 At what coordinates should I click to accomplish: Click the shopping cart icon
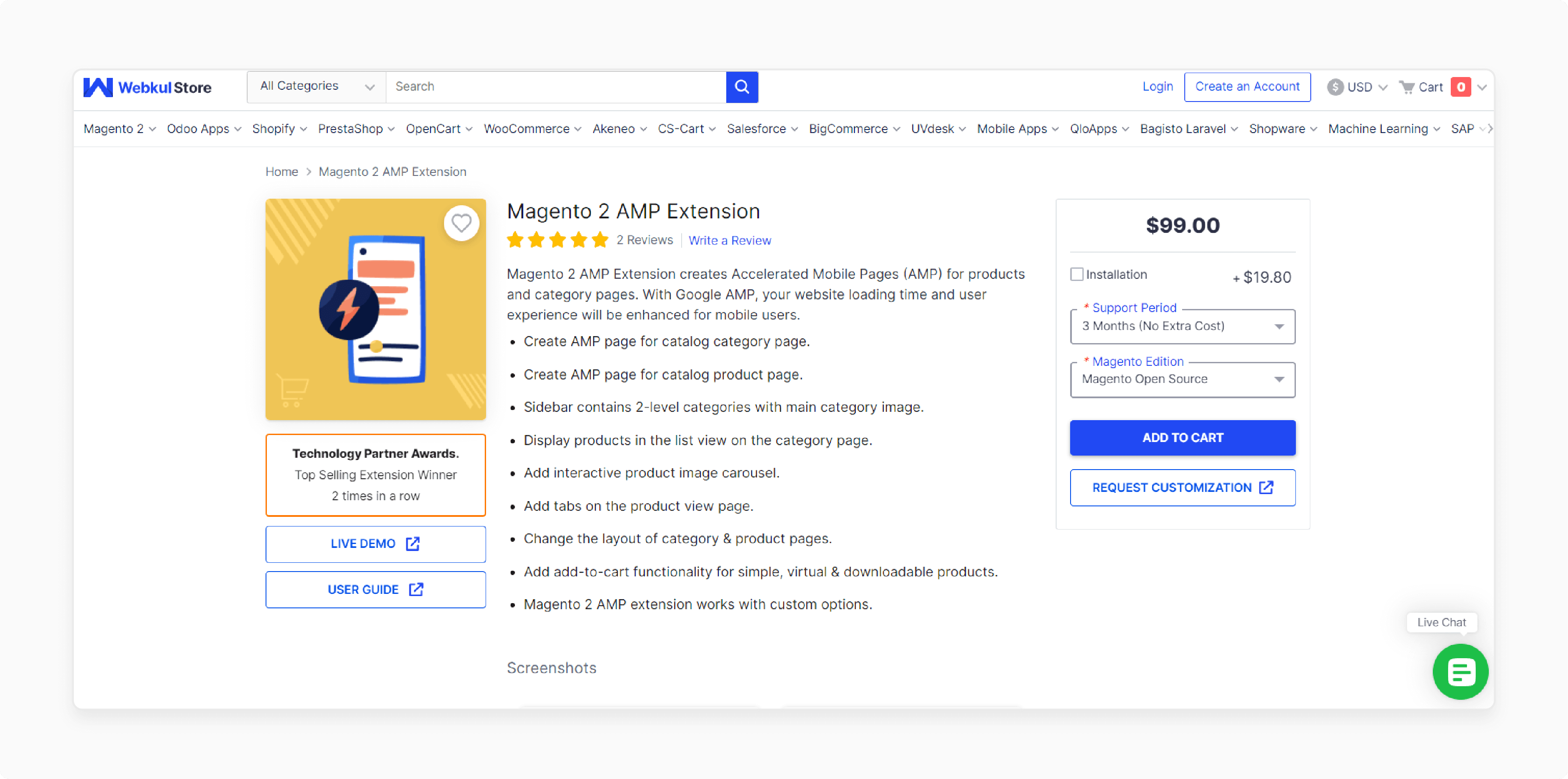point(1407,87)
